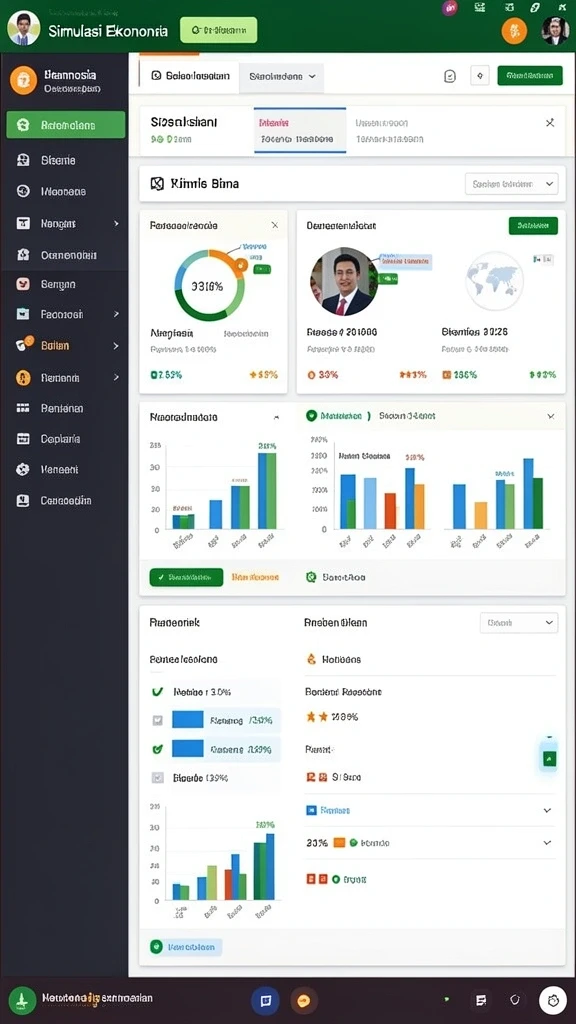Open the dropdown in the Kimis Bima header

tap(511, 184)
